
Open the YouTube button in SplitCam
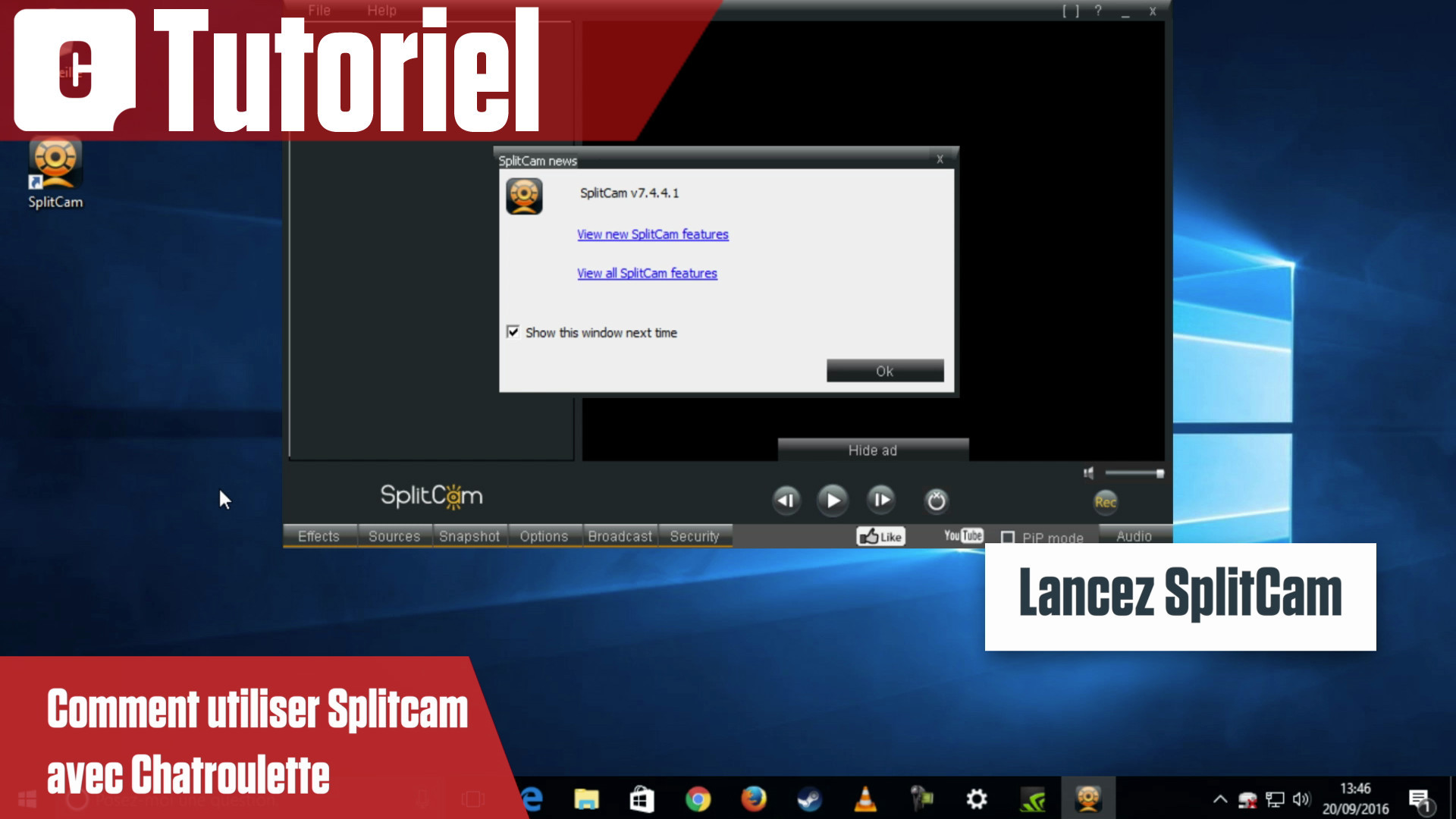point(963,535)
